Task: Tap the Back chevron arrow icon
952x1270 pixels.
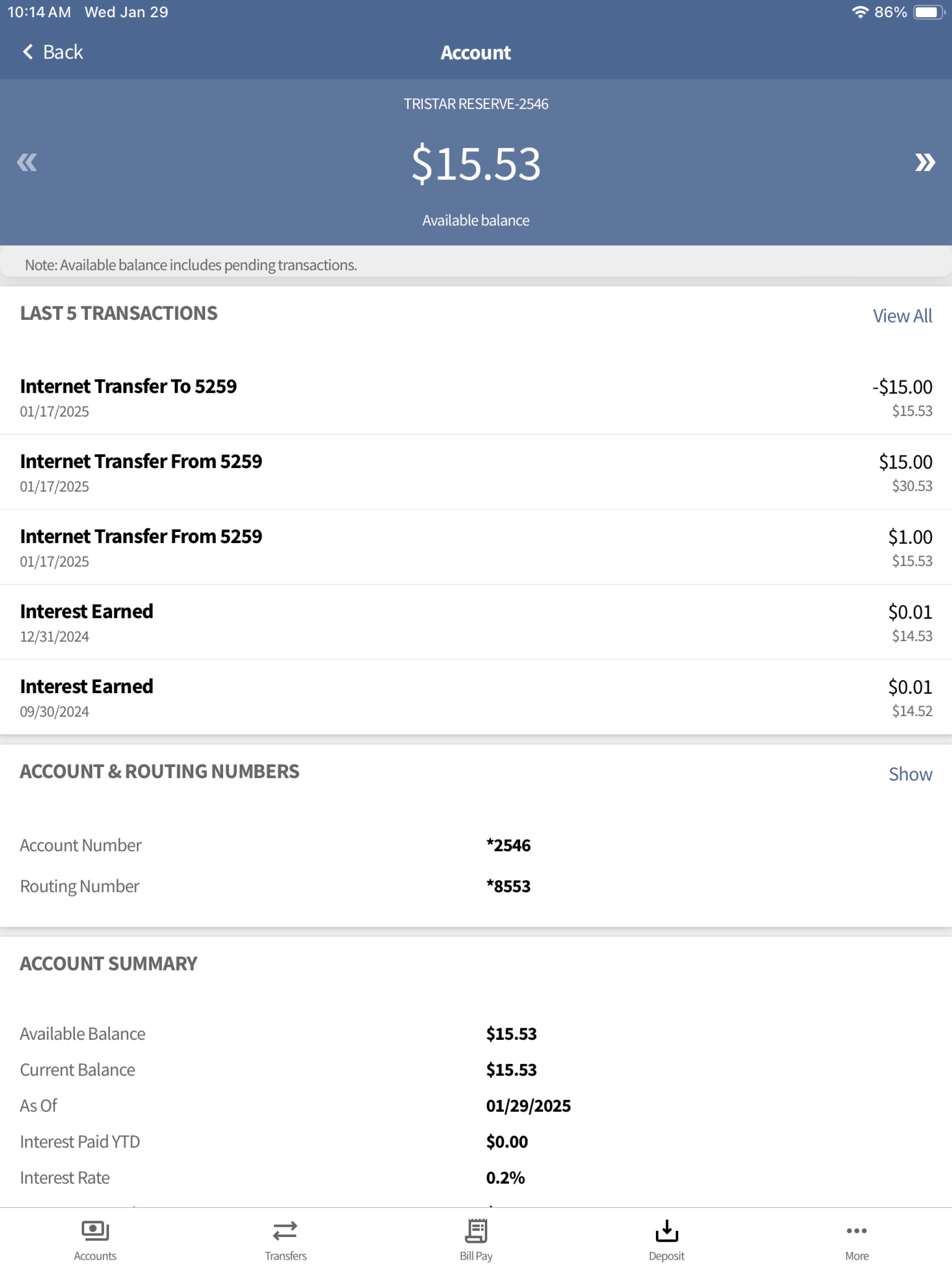Action: point(27,52)
